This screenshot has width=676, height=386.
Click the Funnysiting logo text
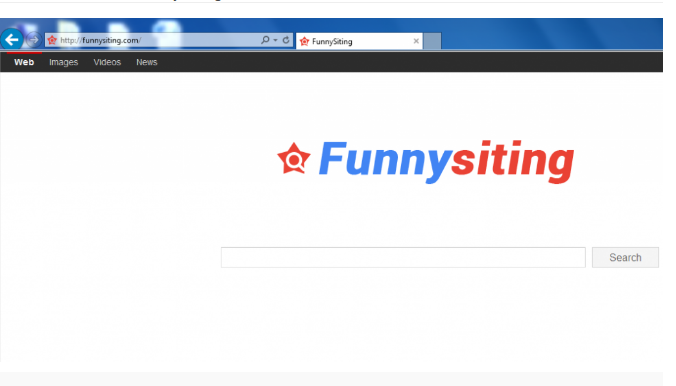(x=446, y=161)
